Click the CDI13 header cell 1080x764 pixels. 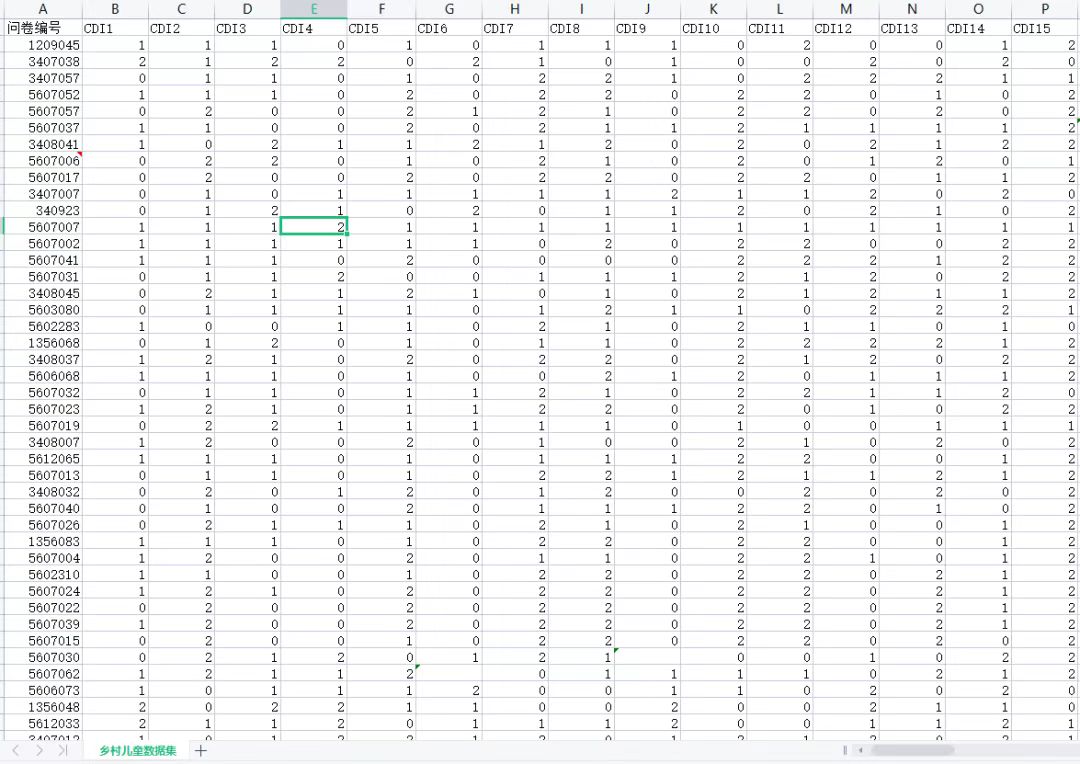point(911,28)
